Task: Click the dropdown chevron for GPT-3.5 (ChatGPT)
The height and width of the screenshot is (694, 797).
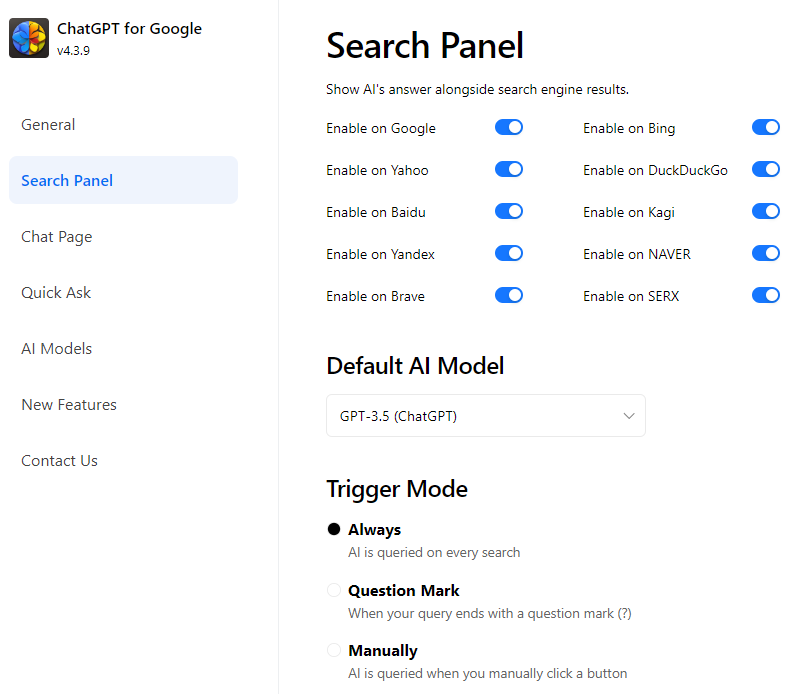Action: tap(629, 416)
